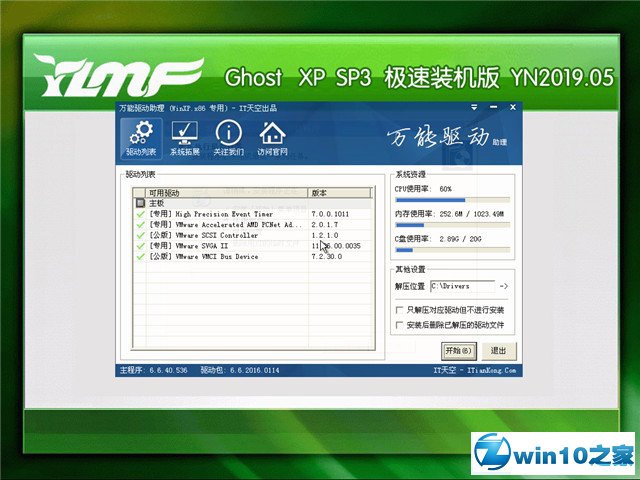Open the ITianKong.Com link in status bar
640x480 pixels.
491,370
